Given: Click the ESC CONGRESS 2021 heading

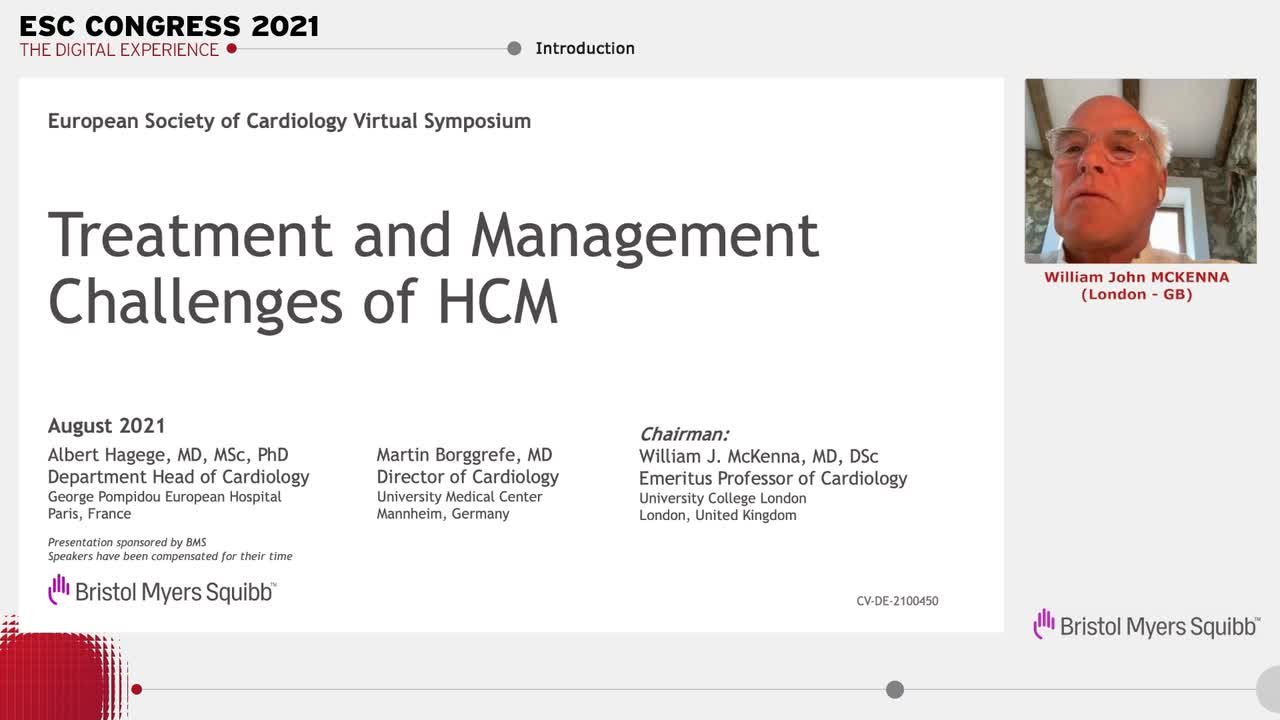Looking at the screenshot, I should 169,26.
